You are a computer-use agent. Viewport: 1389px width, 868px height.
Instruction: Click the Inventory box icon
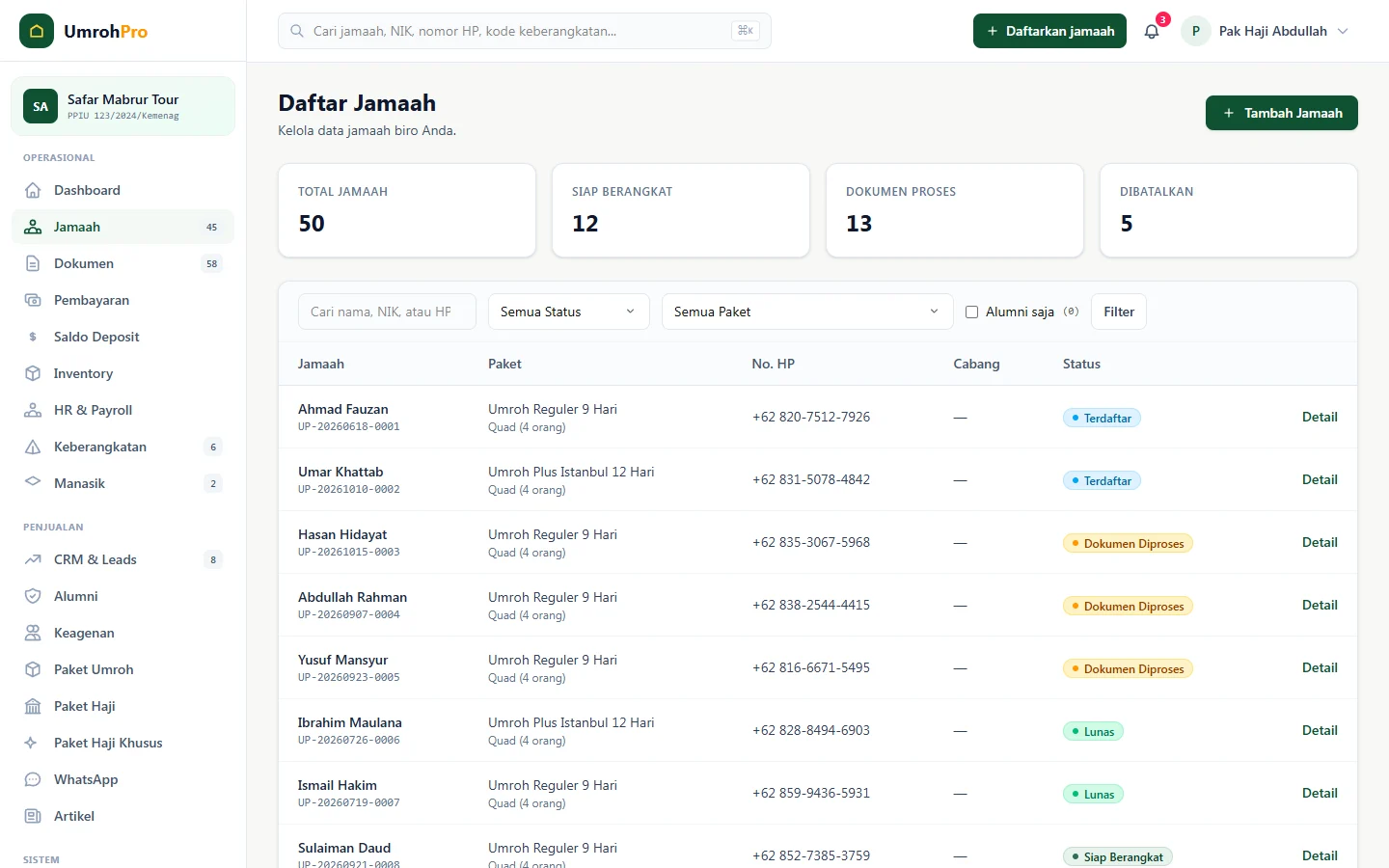click(x=33, y=373)
